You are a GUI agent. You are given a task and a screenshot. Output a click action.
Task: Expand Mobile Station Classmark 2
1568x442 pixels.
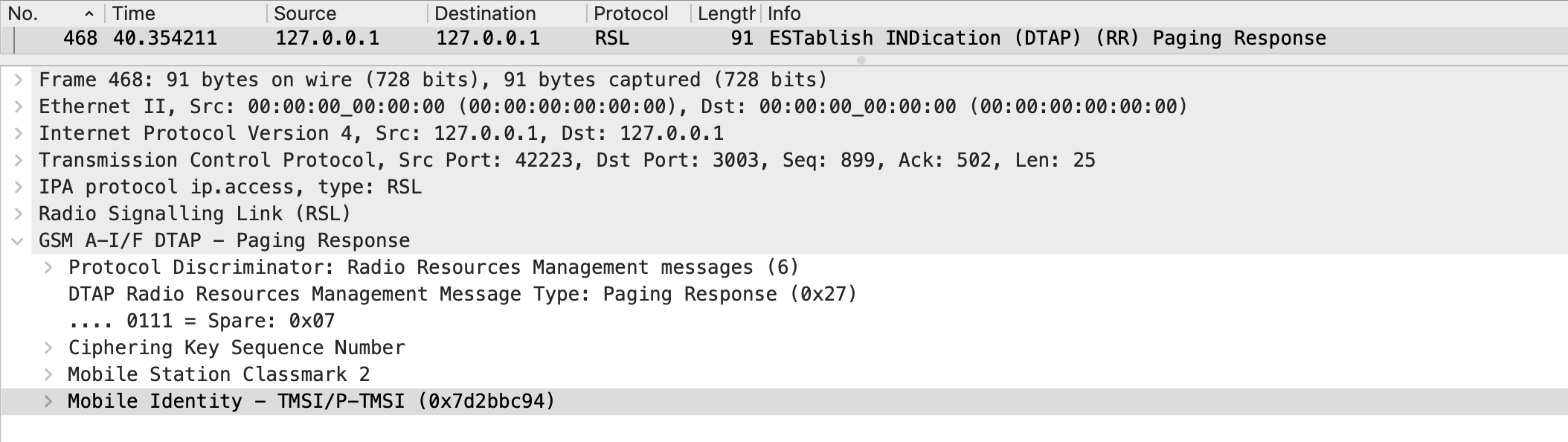click(48, 374)
